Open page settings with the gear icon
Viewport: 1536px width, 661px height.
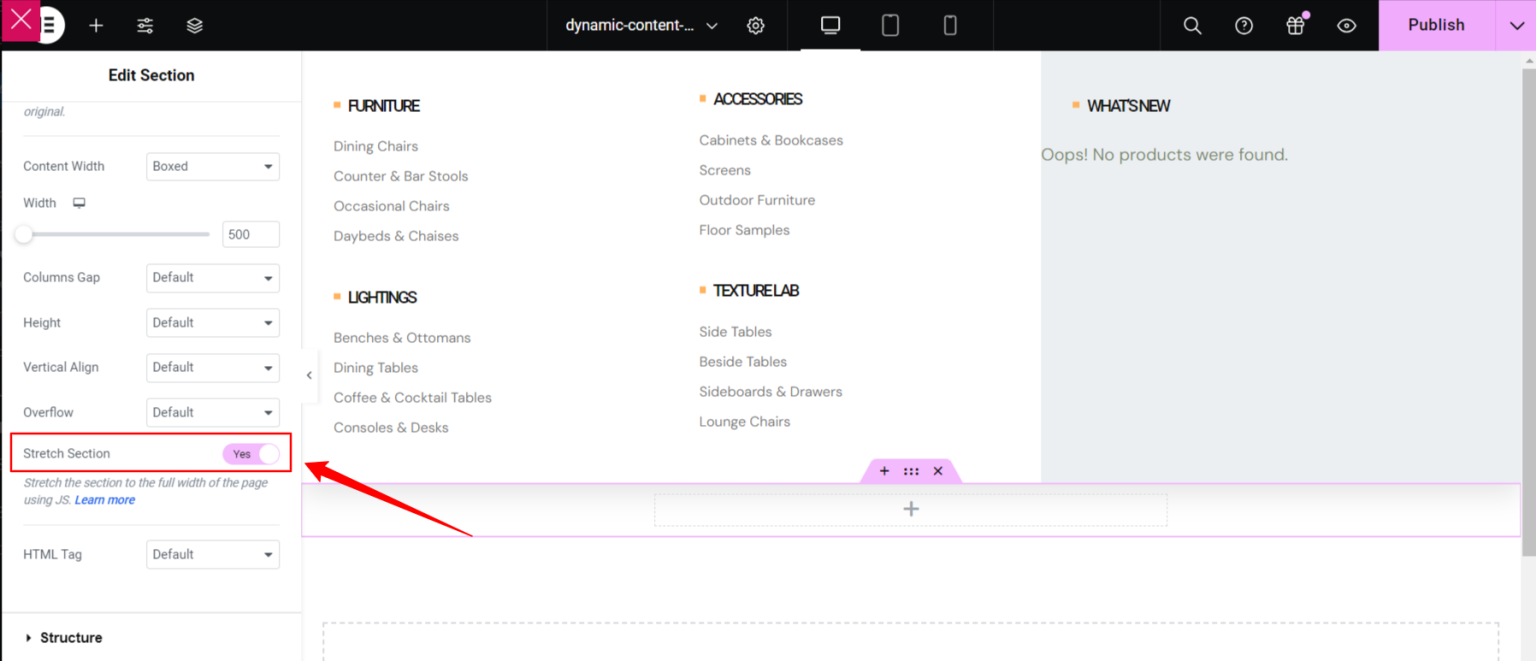755,25
